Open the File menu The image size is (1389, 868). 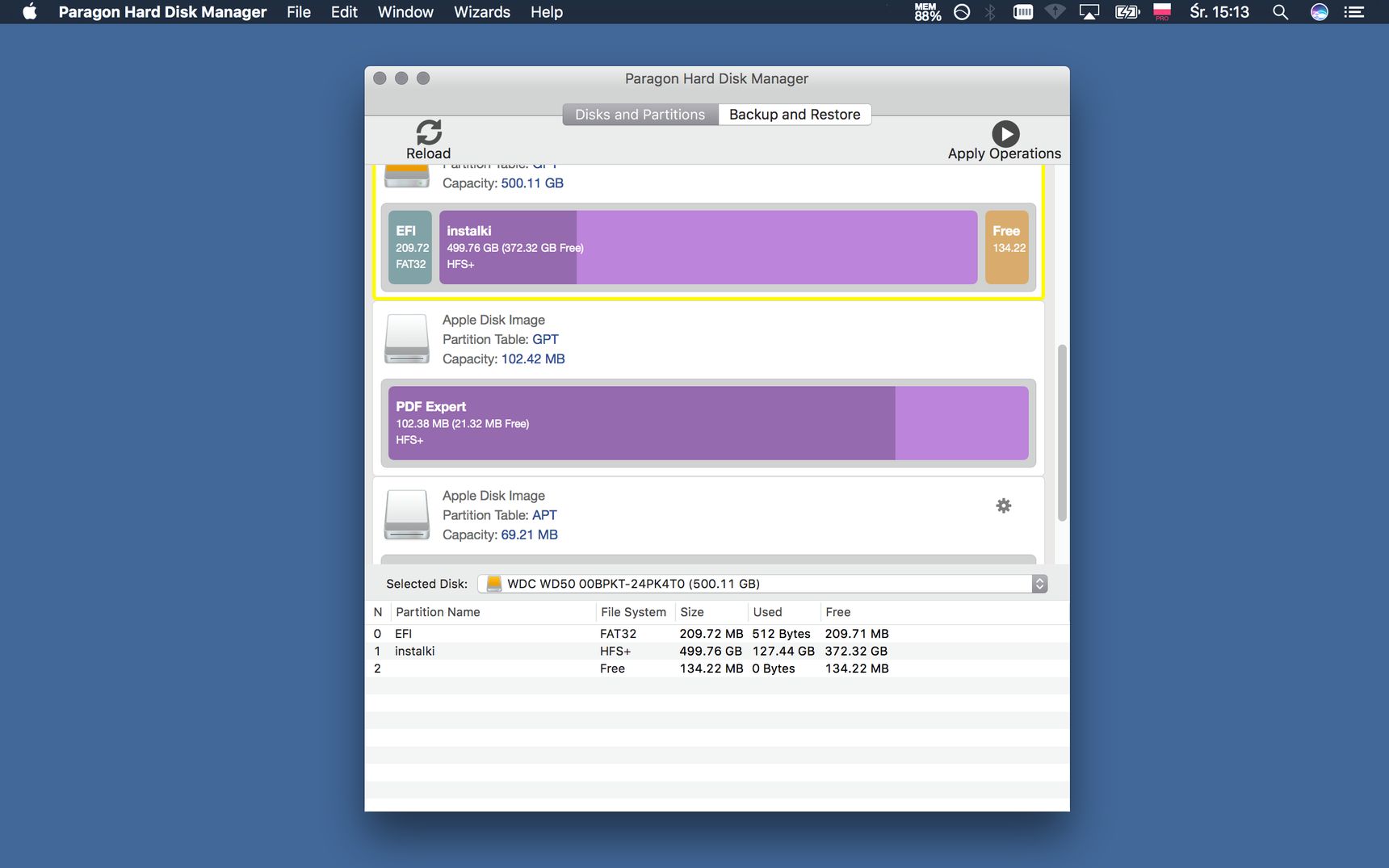[x=299, y=11]
